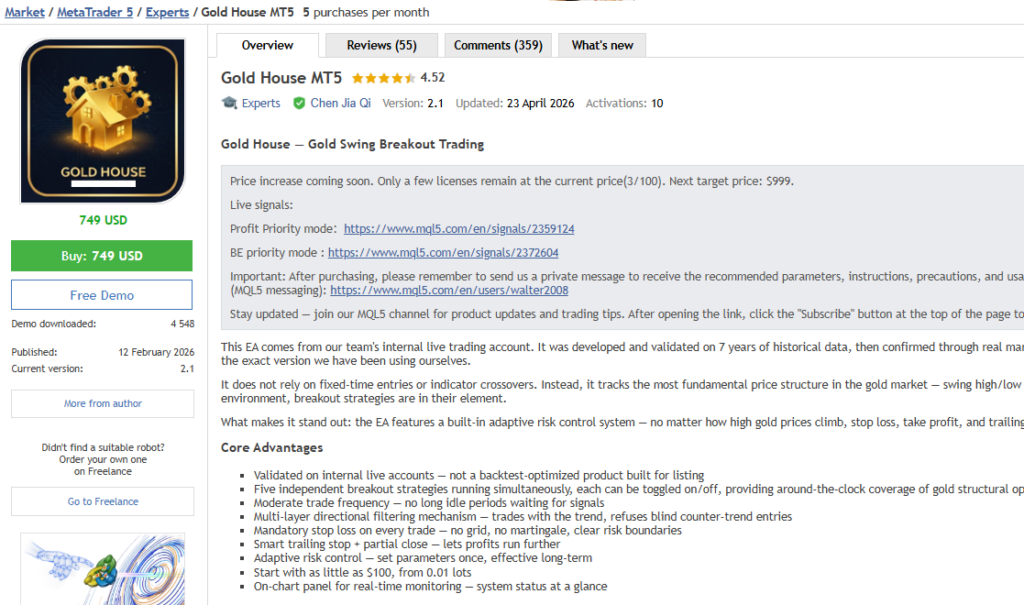Click More from author button

coord(103,404)
